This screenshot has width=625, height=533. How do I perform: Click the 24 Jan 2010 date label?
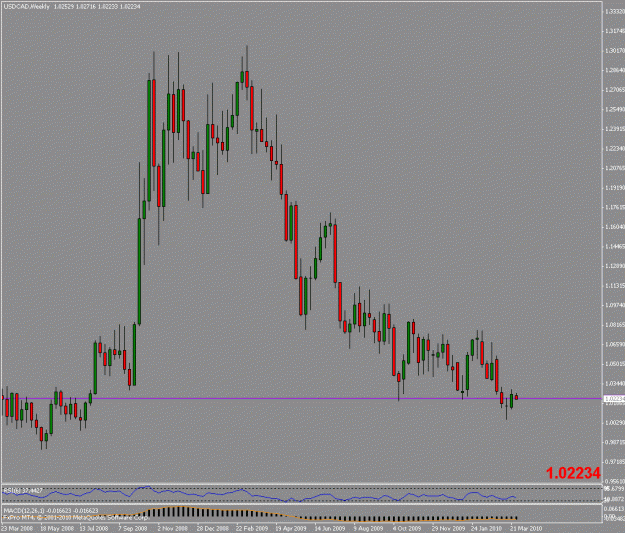pyautogui.click(x=487, y=529)
